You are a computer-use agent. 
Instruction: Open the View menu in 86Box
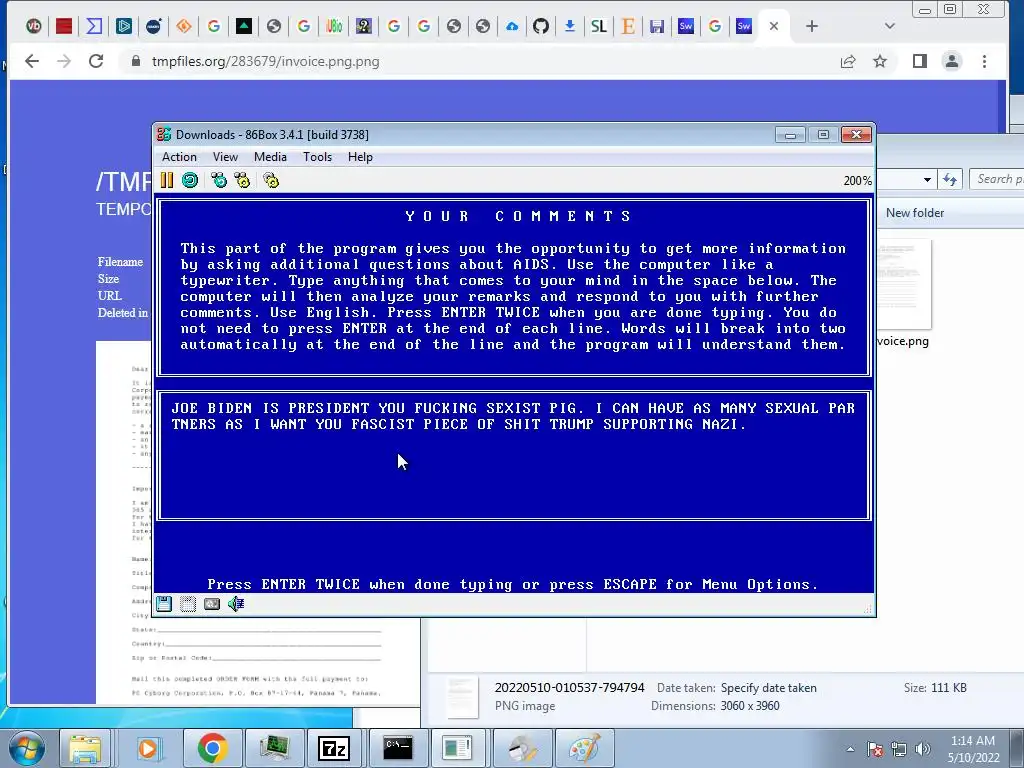pos(225,157)
